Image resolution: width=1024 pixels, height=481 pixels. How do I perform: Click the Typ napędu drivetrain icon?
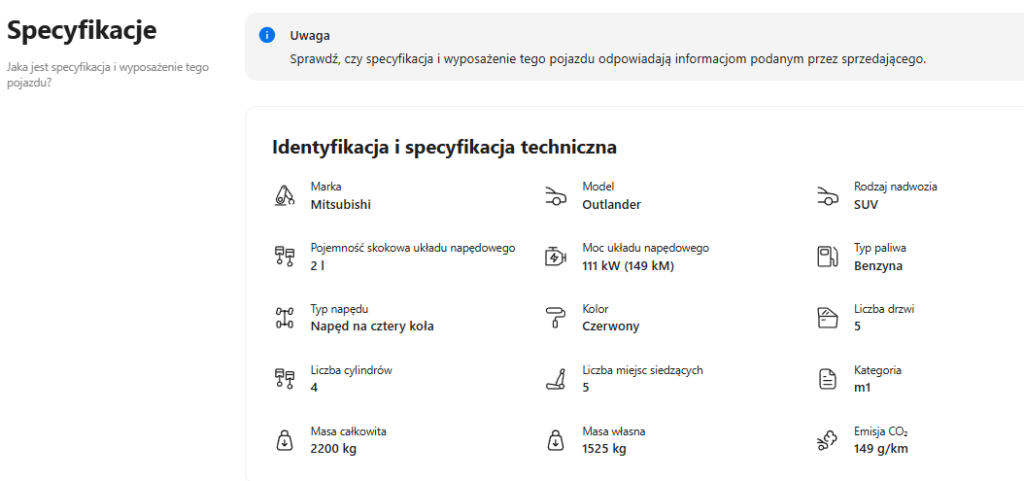(x=284, y=318)
